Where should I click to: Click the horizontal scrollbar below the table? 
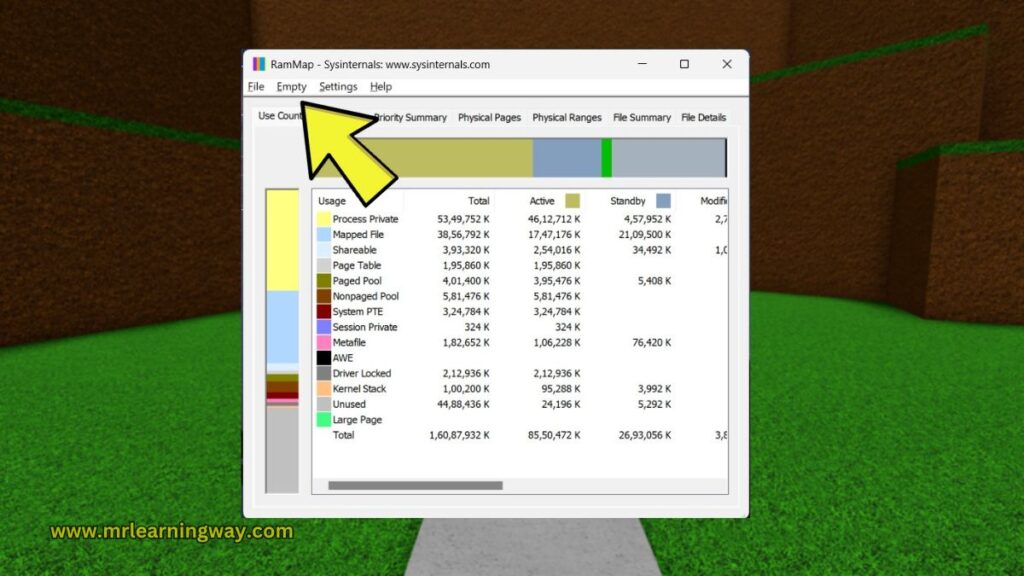[x=415, y=486]
